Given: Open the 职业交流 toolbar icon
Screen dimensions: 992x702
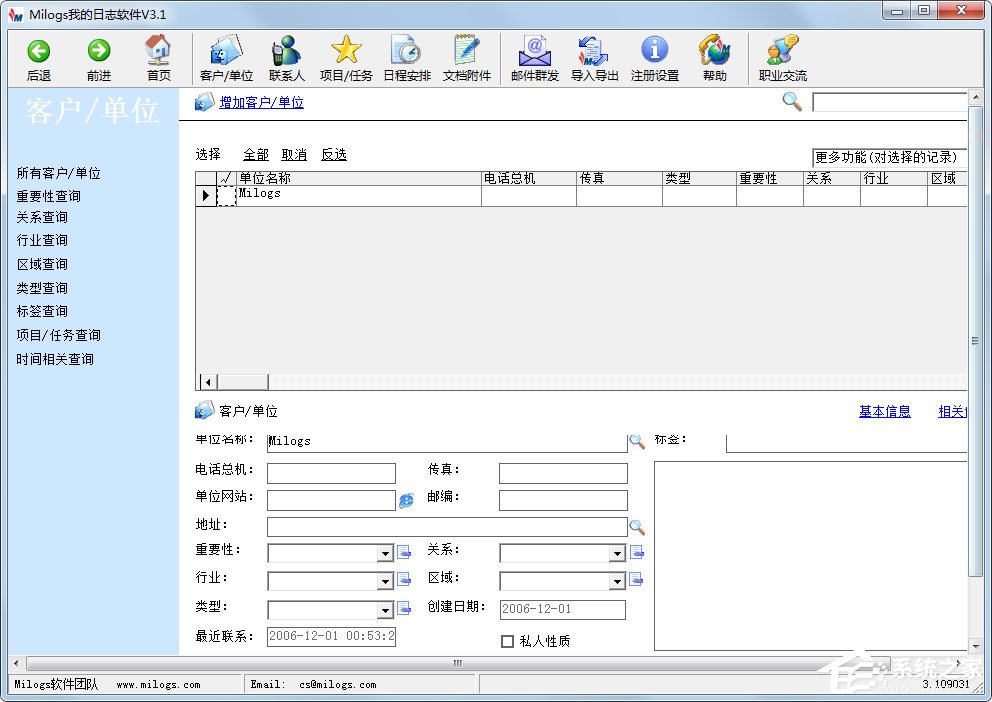Looking at the screenshot, I should [783, 58].
